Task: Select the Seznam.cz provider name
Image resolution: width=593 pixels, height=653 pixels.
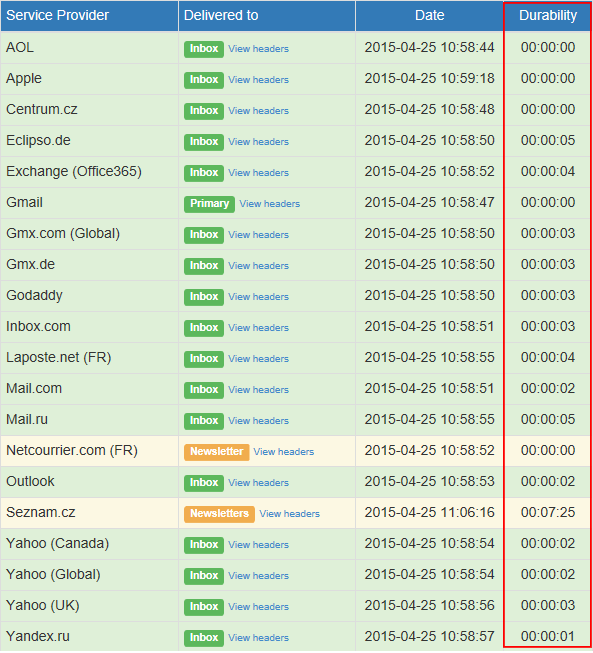Action: (x=41, y=513)
